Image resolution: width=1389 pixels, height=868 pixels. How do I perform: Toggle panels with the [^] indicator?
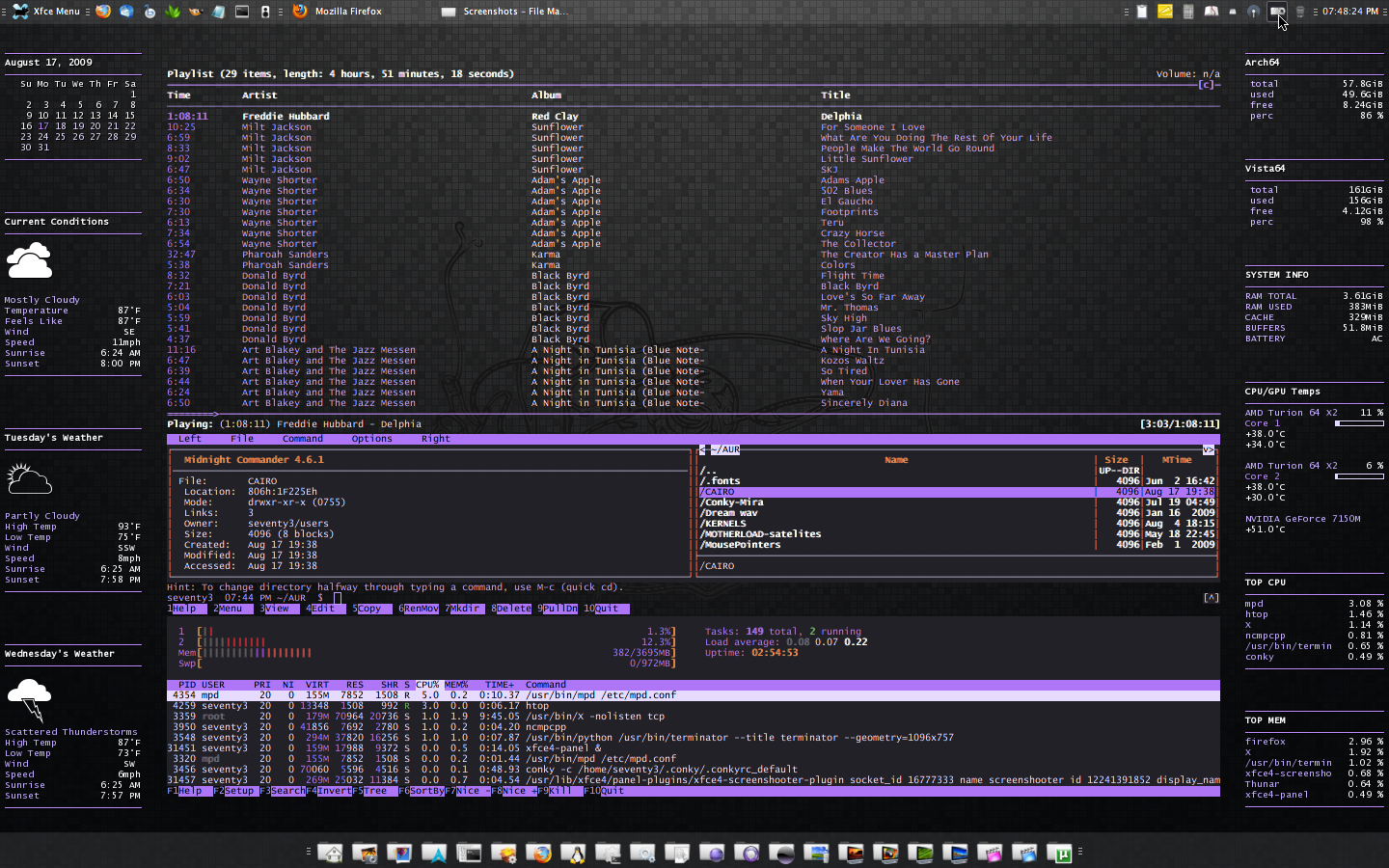click(1211, 598)
